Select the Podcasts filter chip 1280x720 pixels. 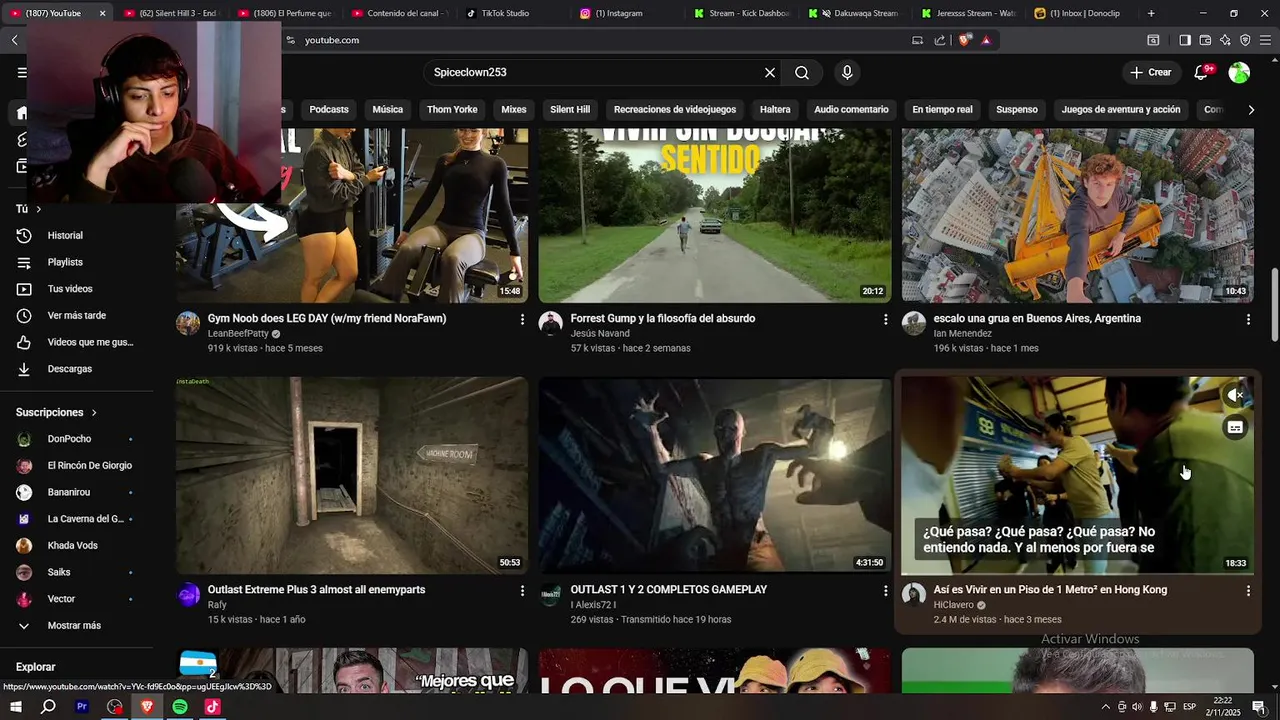[329, 109]
